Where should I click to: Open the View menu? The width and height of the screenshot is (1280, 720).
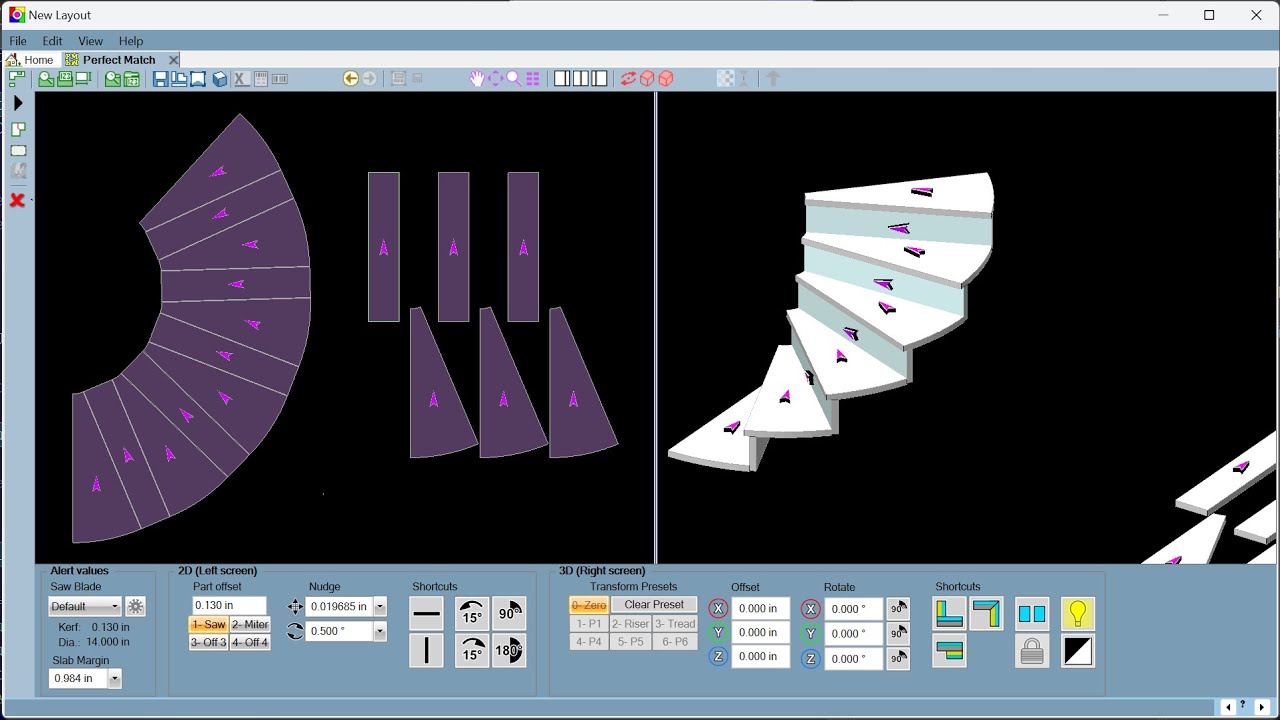tap(90, 41)
